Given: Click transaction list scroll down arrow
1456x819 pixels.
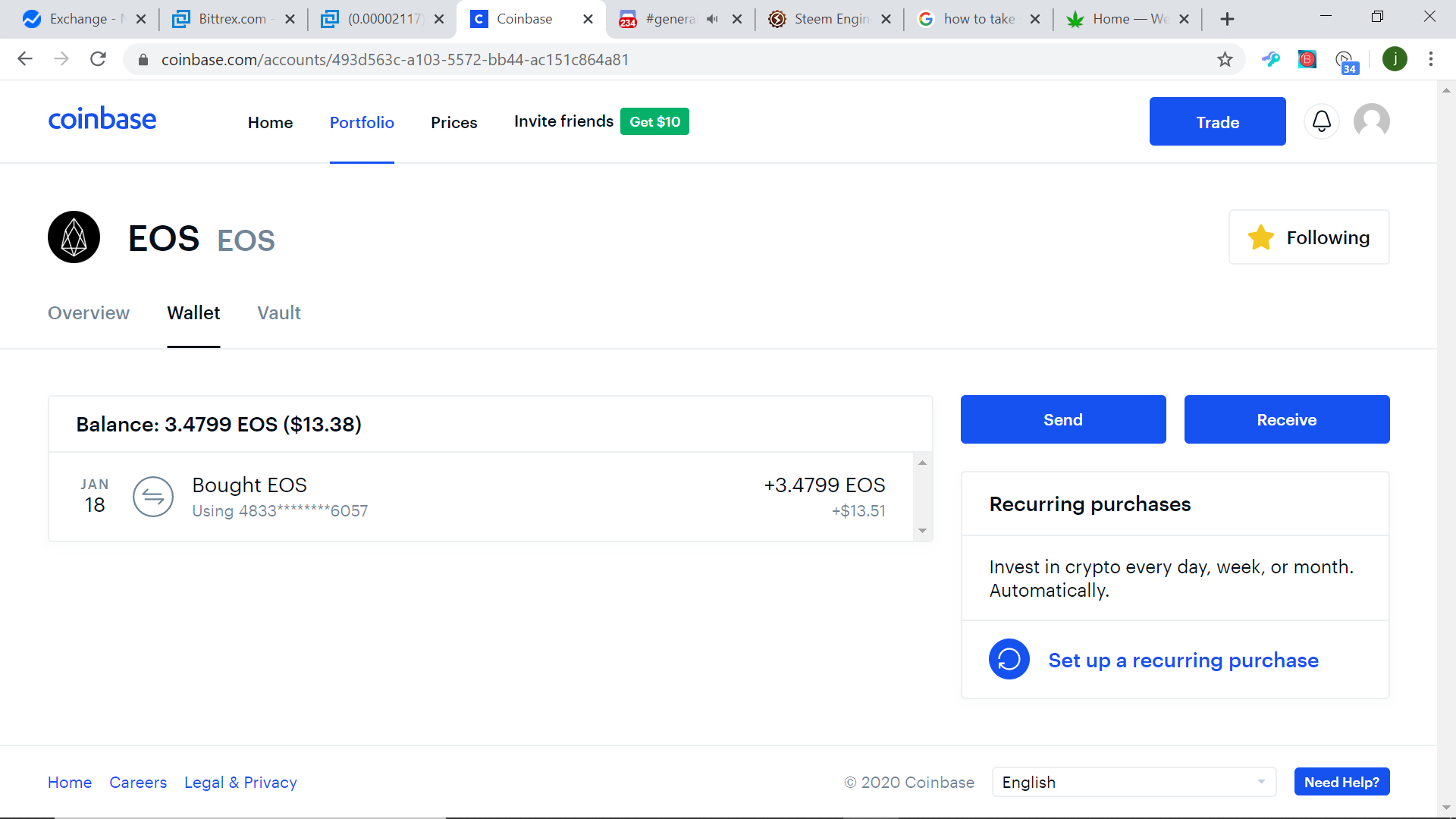Looking at the screenshot, I should pos(922,531).
